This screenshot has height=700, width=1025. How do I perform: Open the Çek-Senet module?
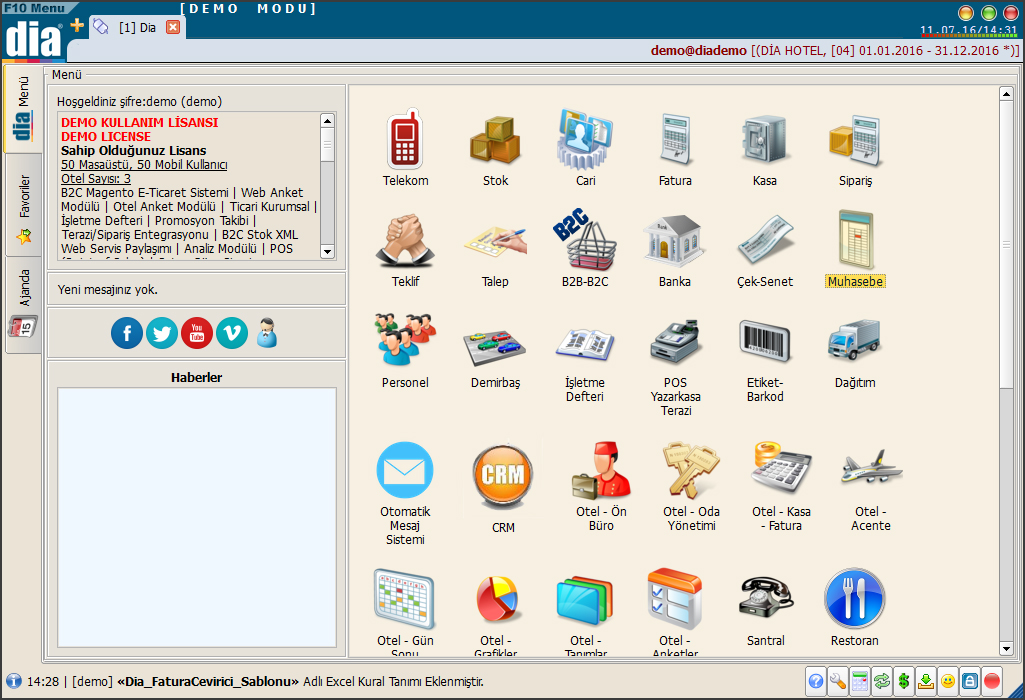tap(765, 250)
